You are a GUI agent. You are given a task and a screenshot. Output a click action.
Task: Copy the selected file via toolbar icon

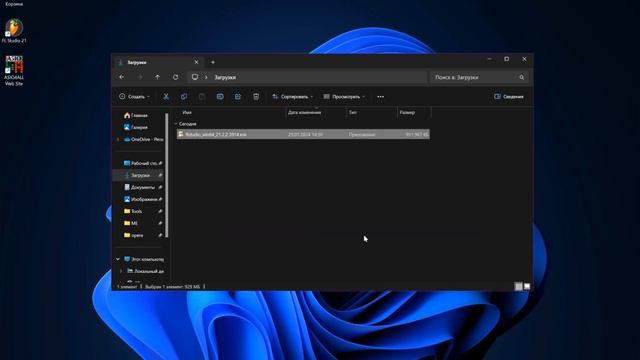(184, 97)
